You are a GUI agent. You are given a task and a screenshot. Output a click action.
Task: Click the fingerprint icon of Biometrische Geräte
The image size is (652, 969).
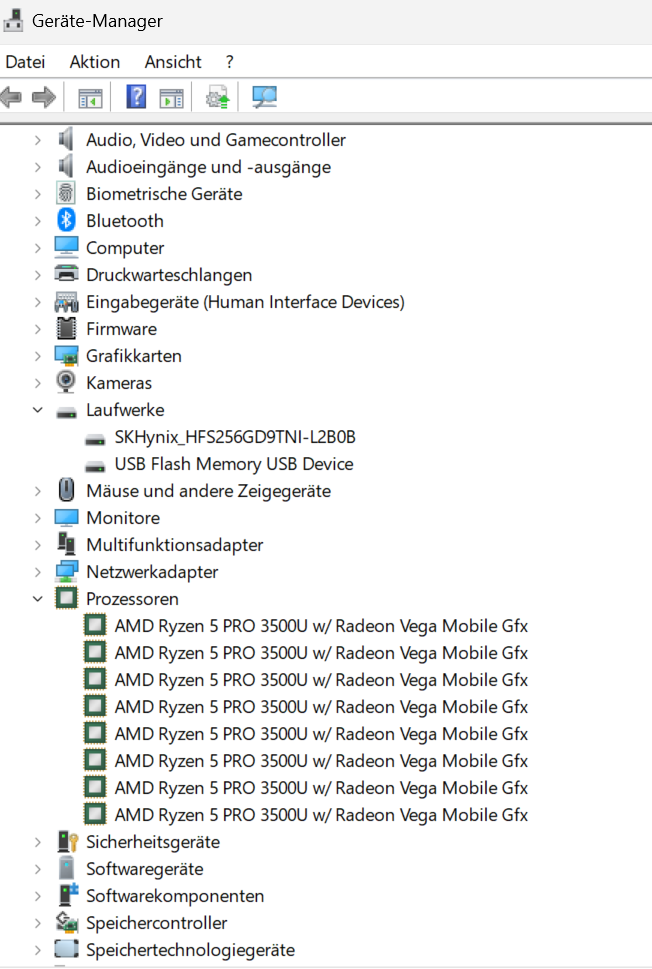point(66,193)
